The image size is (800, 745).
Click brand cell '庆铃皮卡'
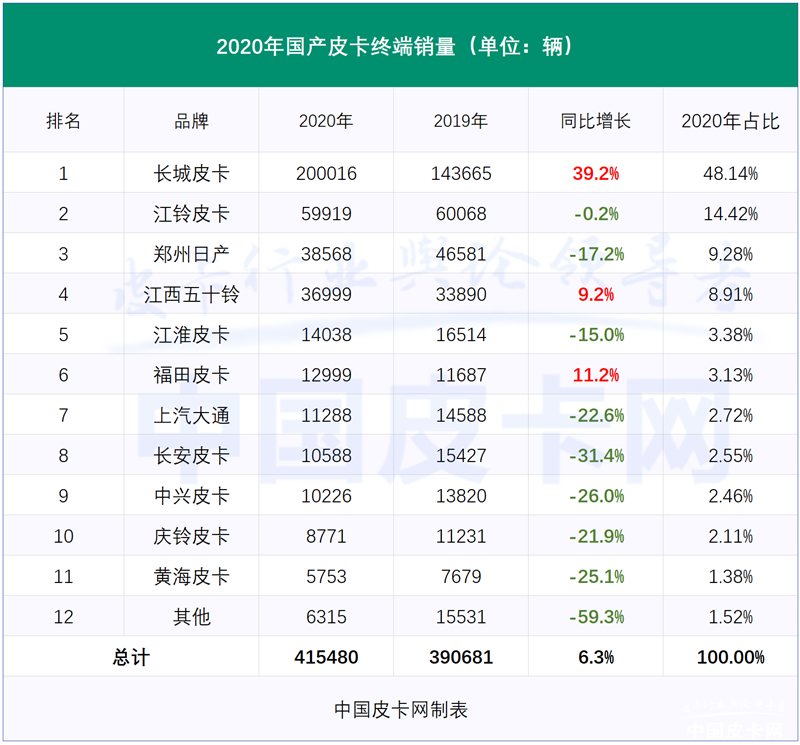click(191, 536)
